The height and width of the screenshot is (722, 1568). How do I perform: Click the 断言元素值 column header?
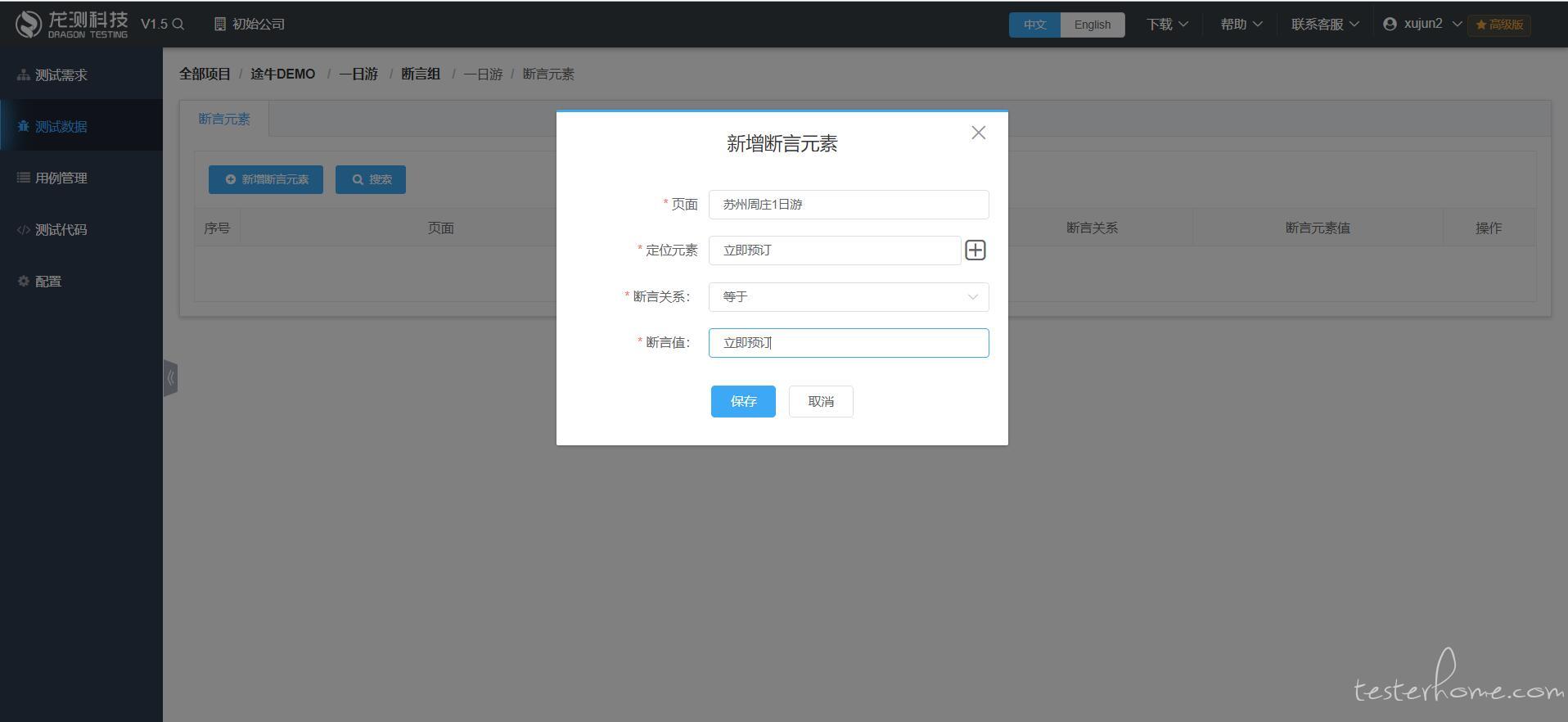coord(1318,228)
